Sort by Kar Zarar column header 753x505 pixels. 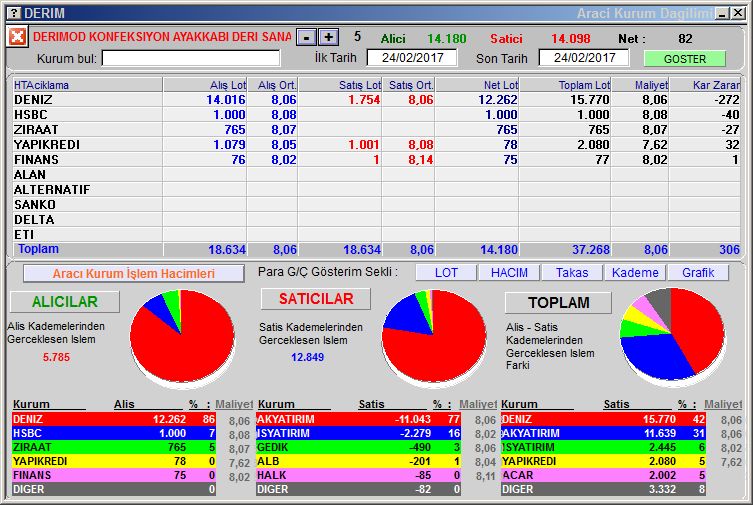point(704,85)
